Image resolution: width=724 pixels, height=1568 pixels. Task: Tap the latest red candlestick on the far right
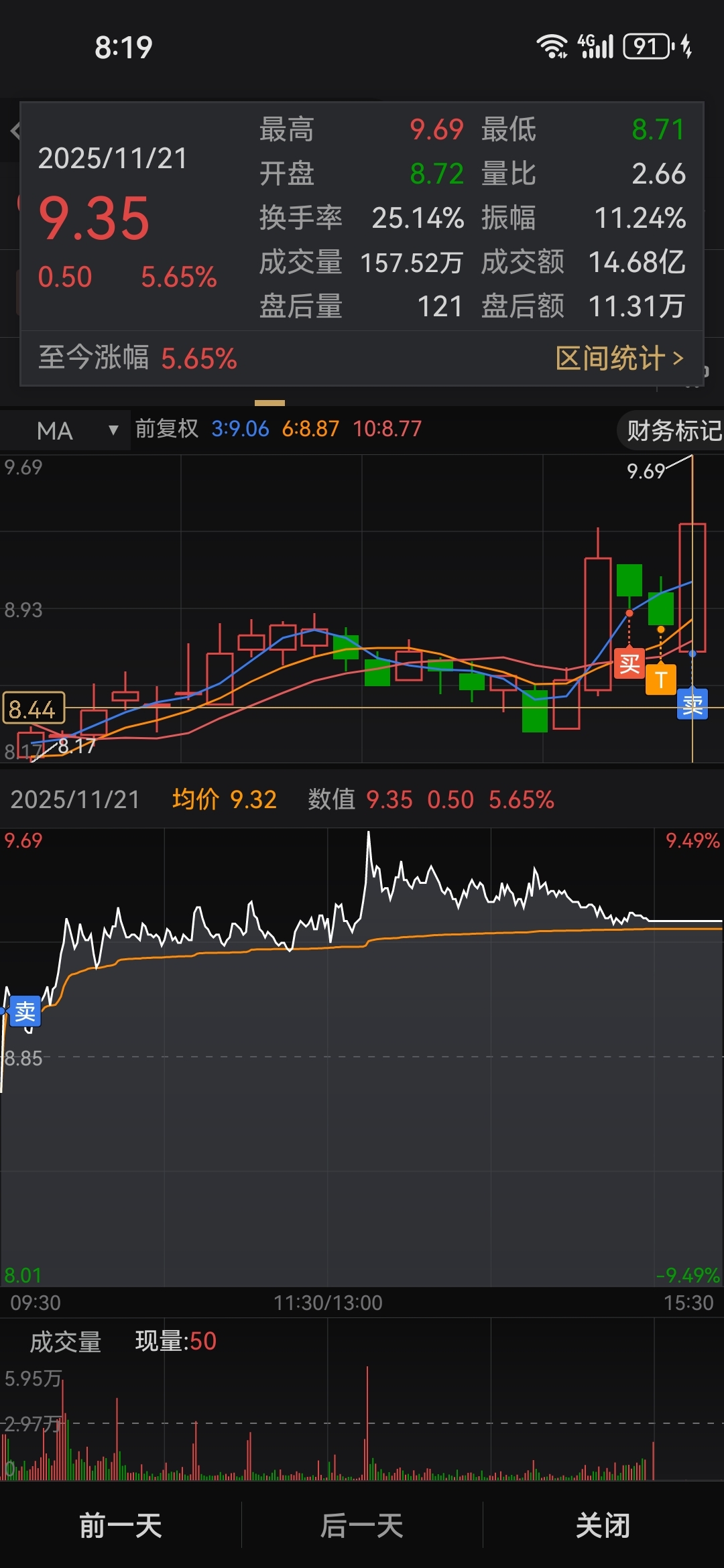point(692,588)
